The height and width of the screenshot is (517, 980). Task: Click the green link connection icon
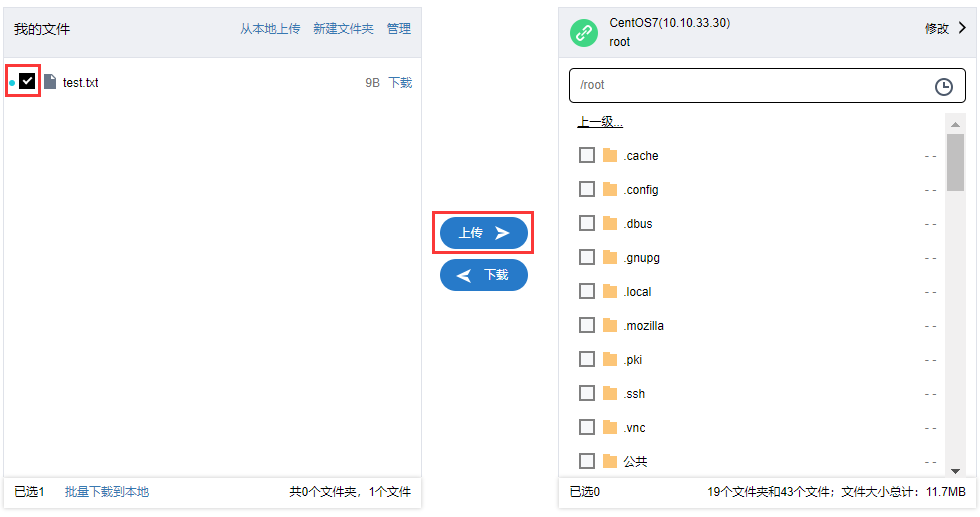coord(584,33)
